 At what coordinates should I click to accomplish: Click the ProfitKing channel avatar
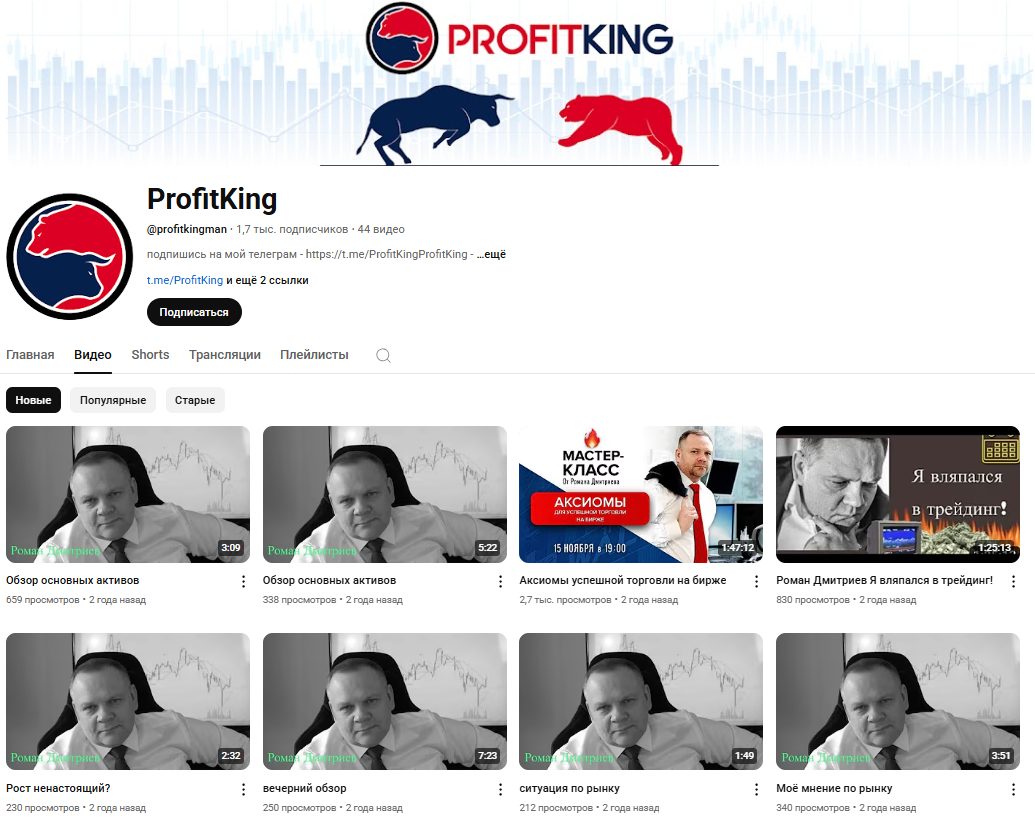69,256
